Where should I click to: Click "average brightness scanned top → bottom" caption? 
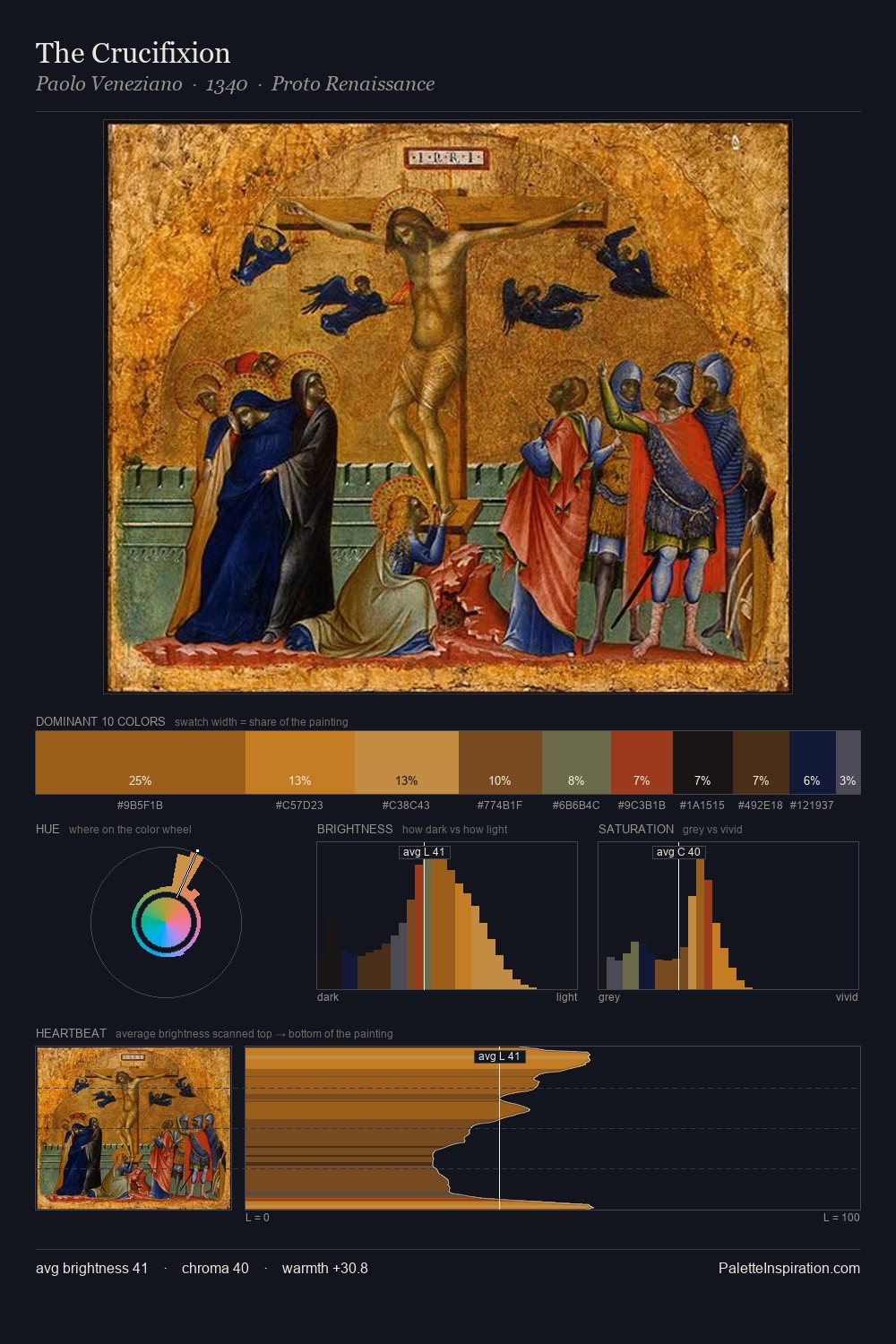pos(254,1034)
